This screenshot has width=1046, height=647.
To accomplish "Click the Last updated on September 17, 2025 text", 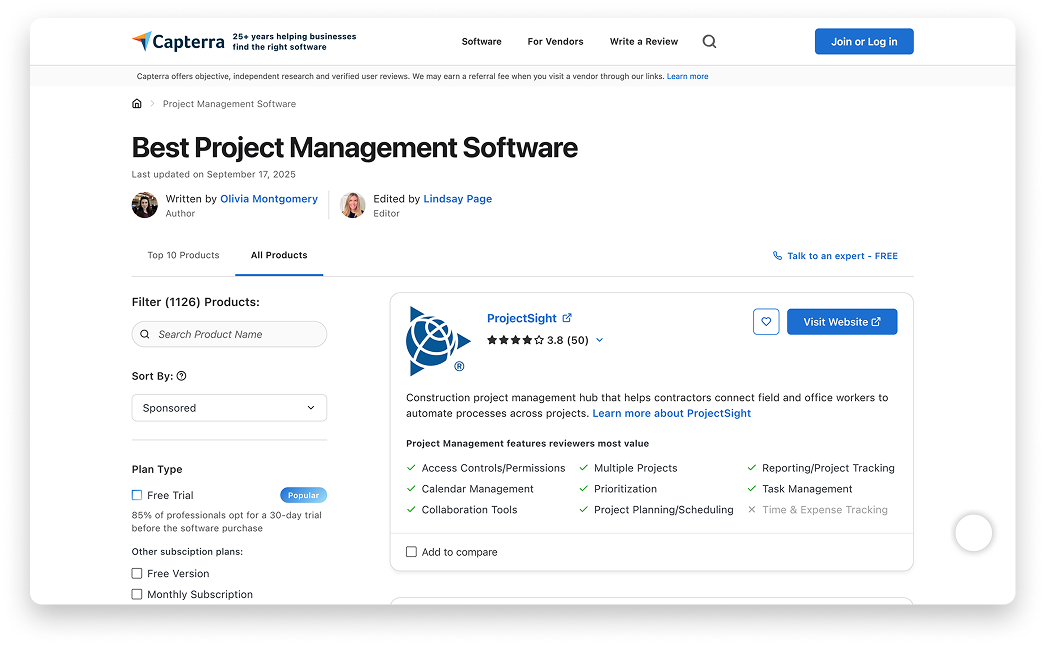I will [213, 174].
